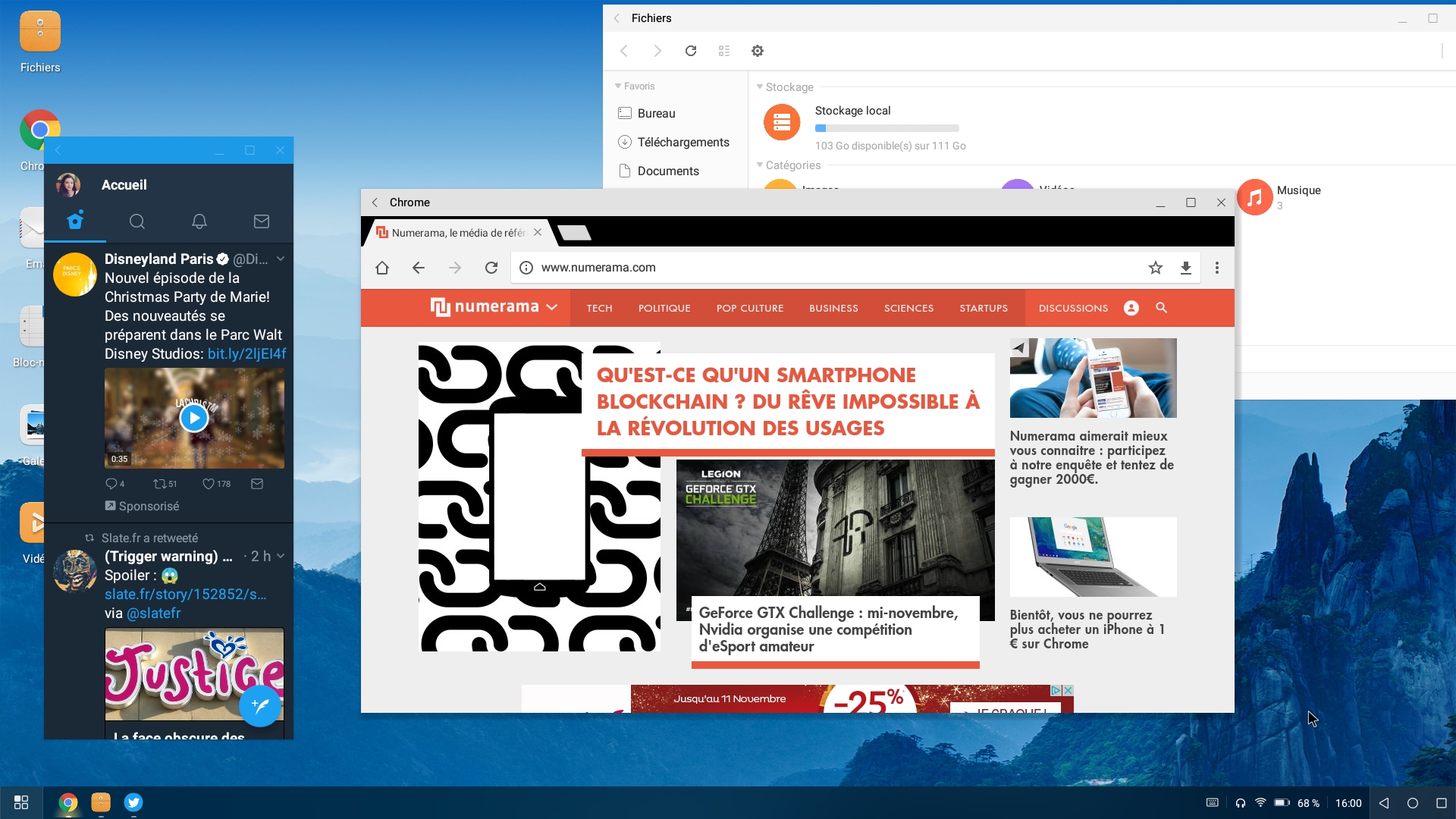
Task: Toggle the list view icon in Fichiers
Action: [724, 51]
